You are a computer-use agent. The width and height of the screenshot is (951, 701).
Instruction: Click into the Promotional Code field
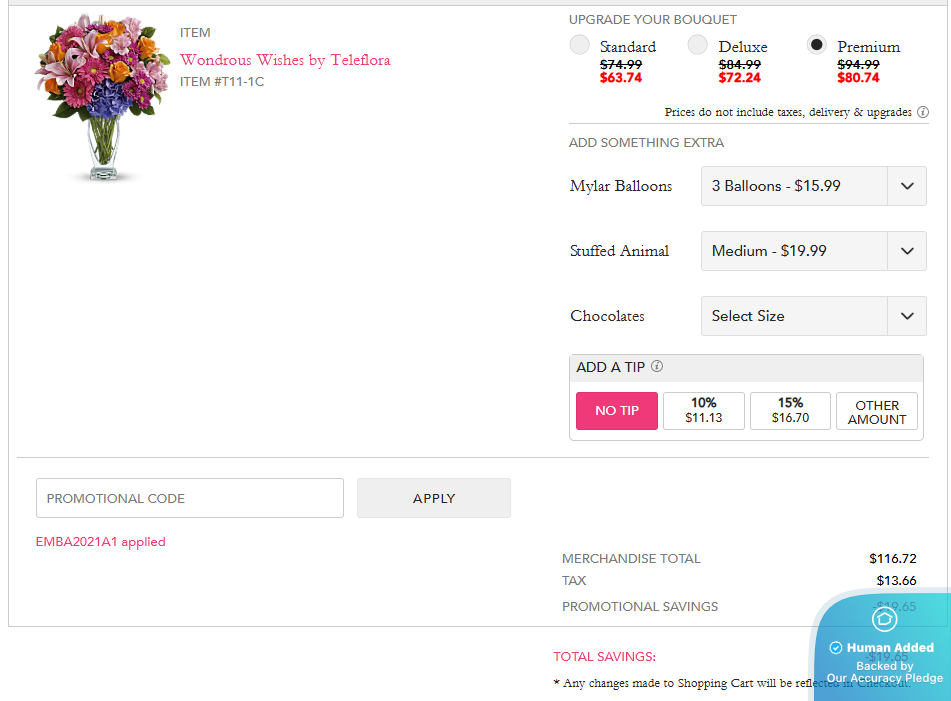pyautogui.click(x=190, y=498)
